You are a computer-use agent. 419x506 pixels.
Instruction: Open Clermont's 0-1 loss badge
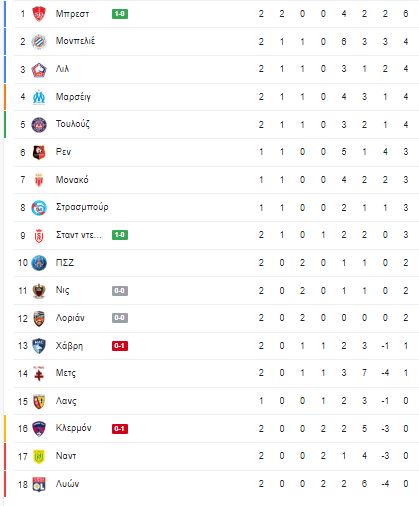(x=120, y=429)
